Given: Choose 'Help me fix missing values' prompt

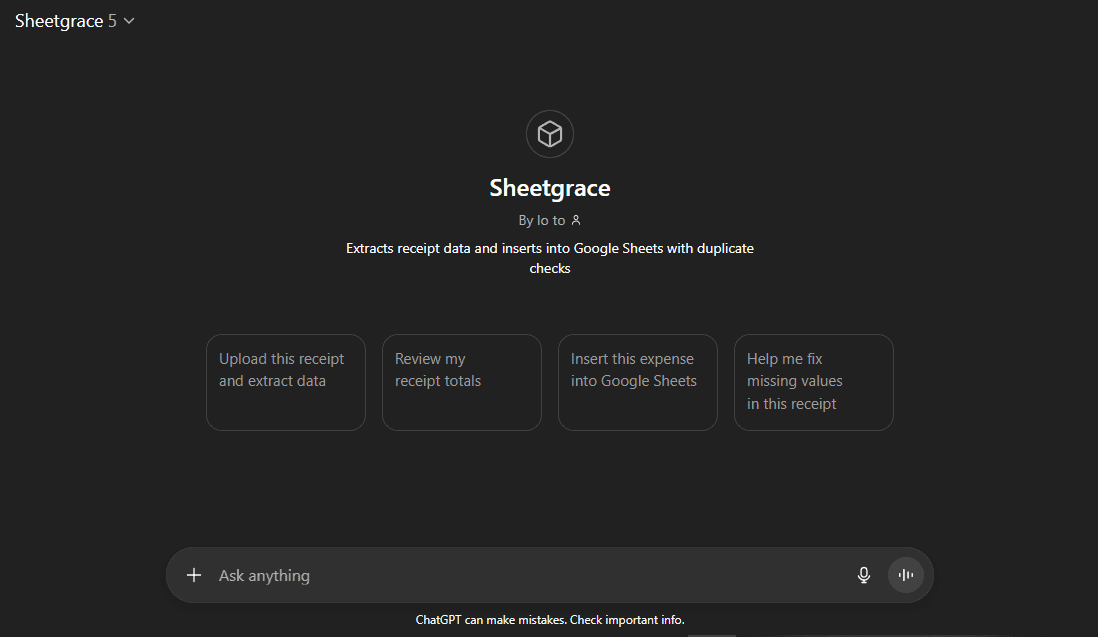Looking at the screenshot, I should tap(814, 382).
